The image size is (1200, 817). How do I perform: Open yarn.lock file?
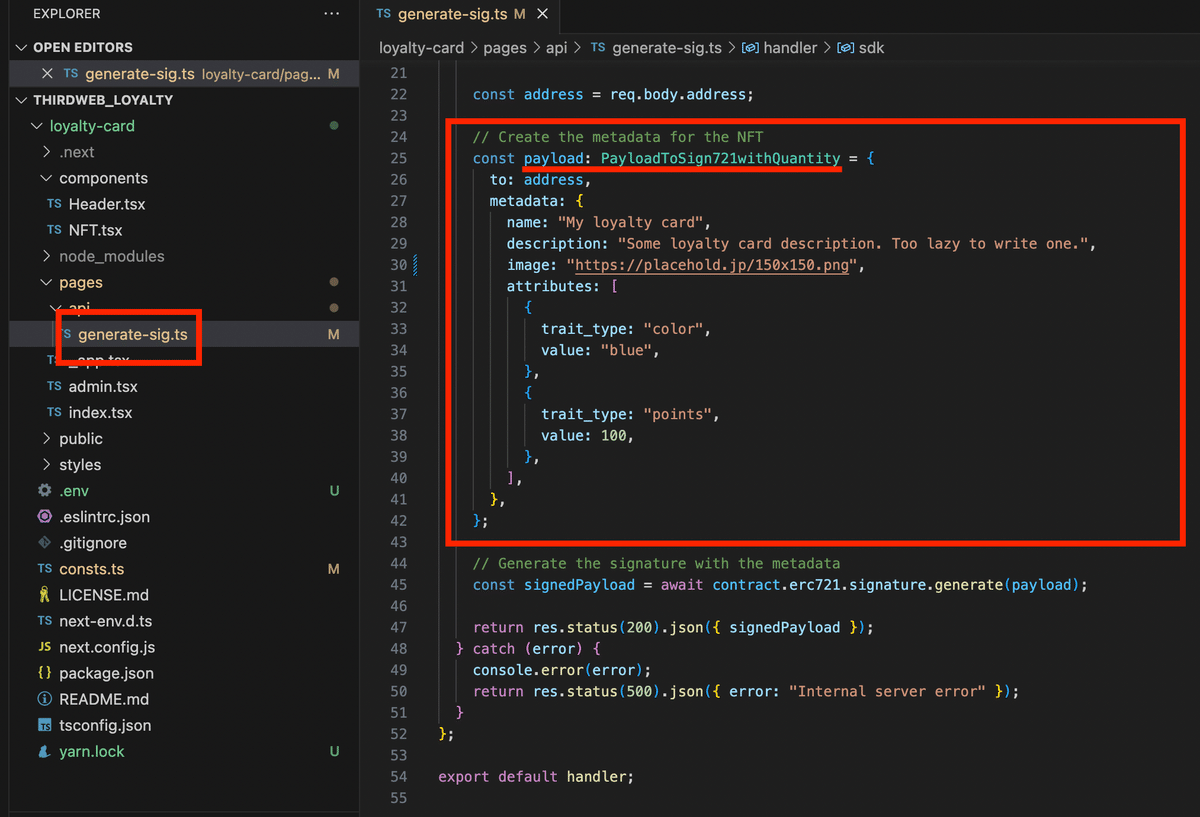pyautogui.click(x=92, y=750)
